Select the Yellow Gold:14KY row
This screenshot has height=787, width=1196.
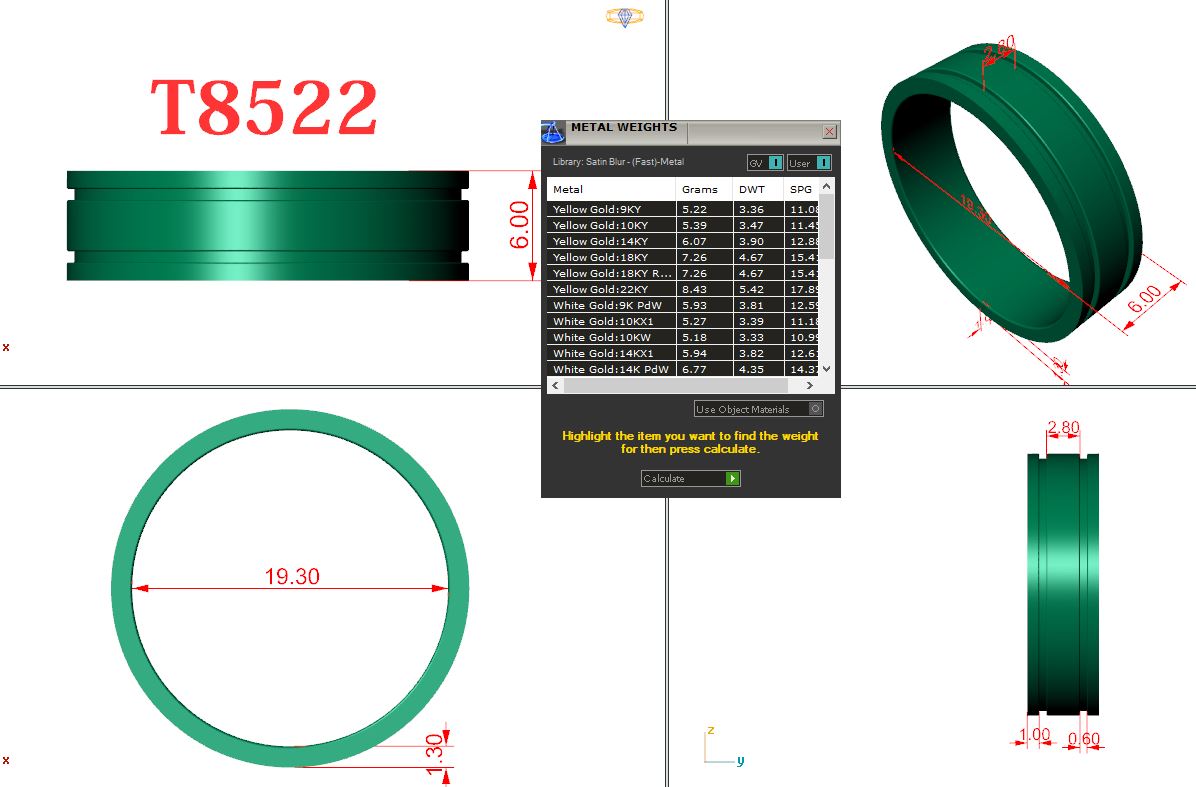(x=611, y=241)
